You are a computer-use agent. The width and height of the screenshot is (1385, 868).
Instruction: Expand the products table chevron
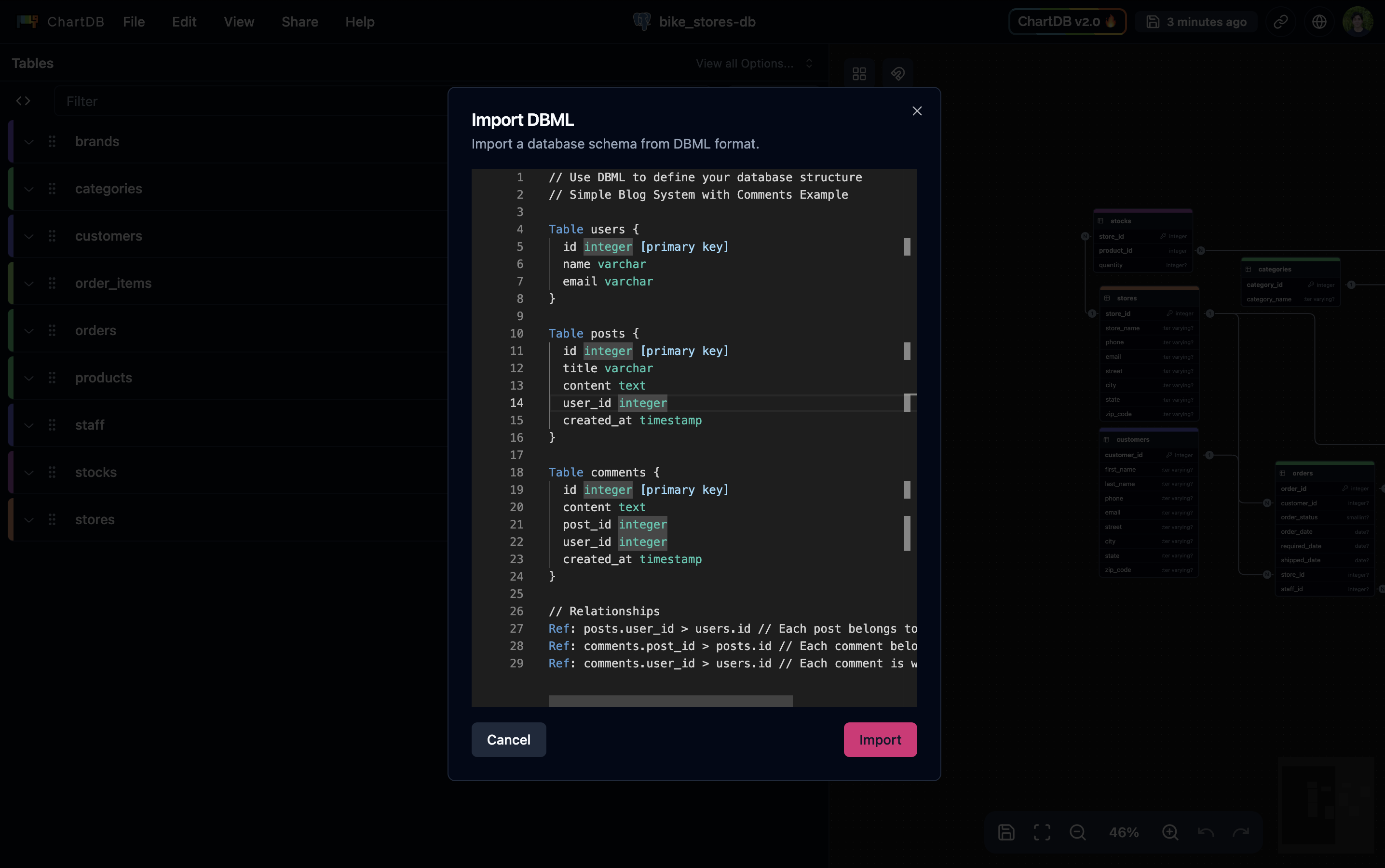29,379
